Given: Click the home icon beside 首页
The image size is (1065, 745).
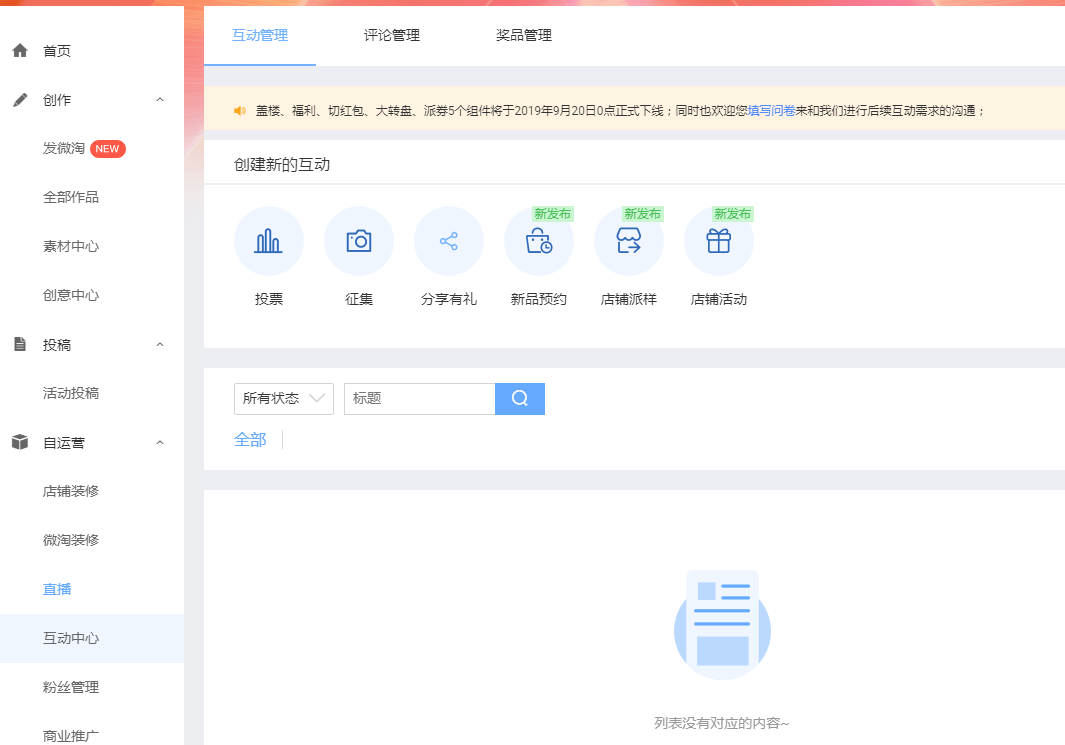Looking at the screenshot, I should pos(20,51).
